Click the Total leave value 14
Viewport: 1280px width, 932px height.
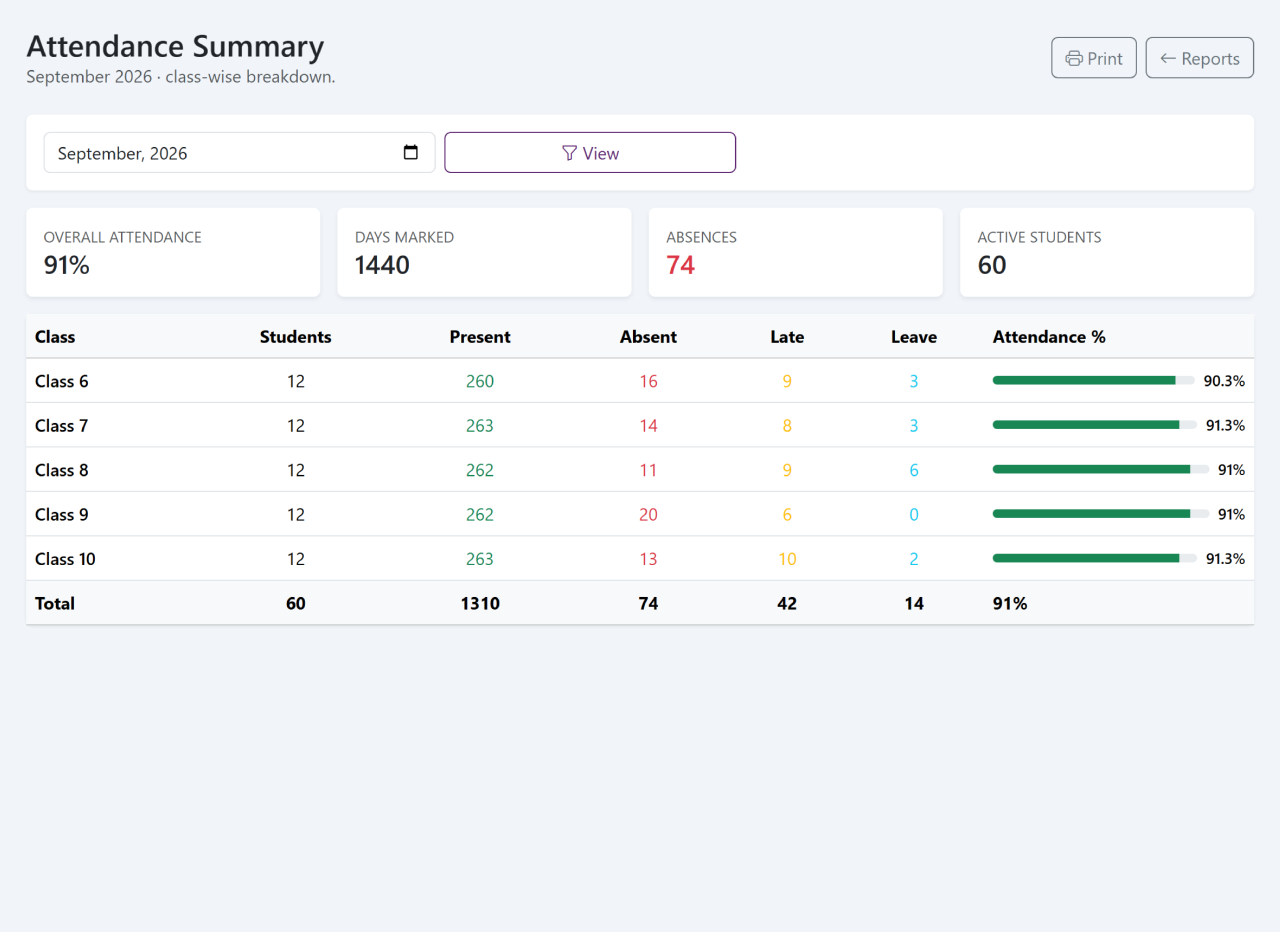914,603
